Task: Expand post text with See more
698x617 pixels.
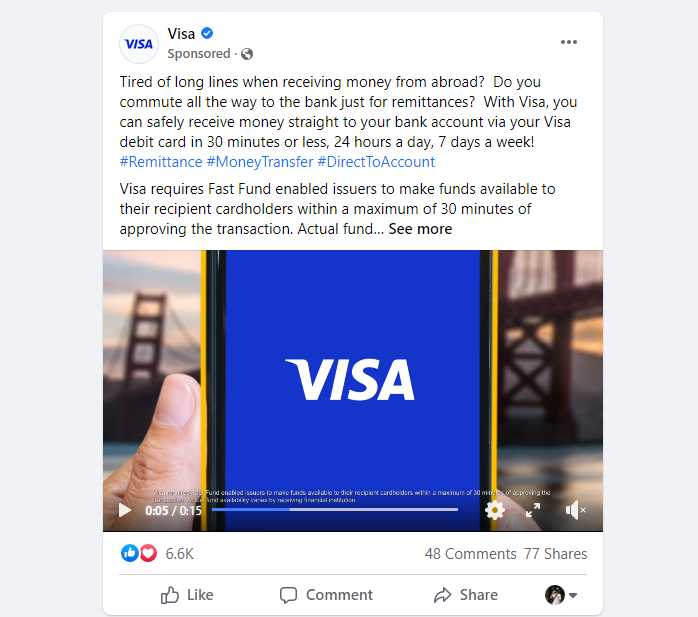Action: (420, 229)
